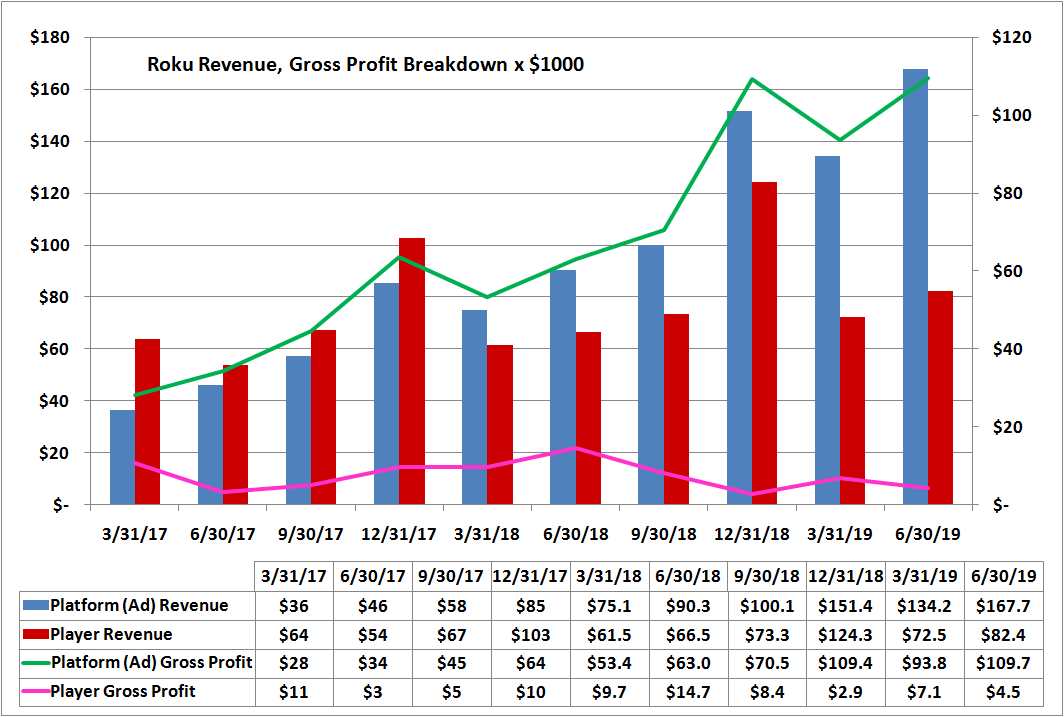
Task: Click the x-axis label '12/31/17'
Action: (x=399, y=534)
